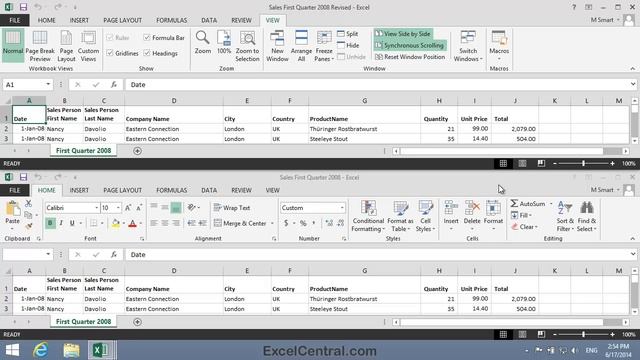
Task: Apply Italic formatting
Action: point(61,223)
